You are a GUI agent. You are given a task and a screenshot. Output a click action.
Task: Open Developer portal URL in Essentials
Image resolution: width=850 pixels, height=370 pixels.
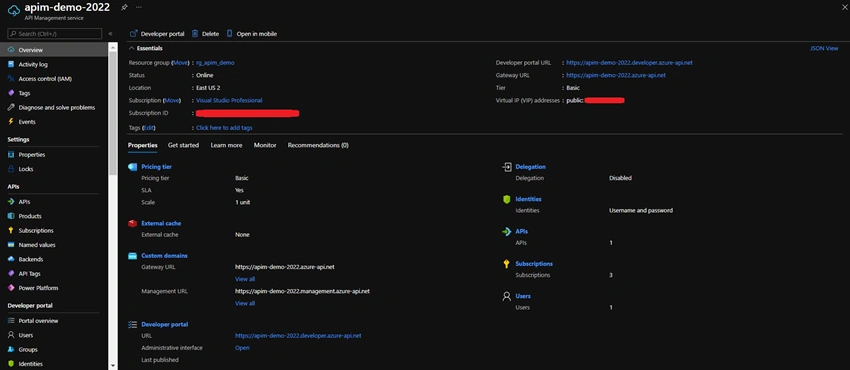(629, 63)
